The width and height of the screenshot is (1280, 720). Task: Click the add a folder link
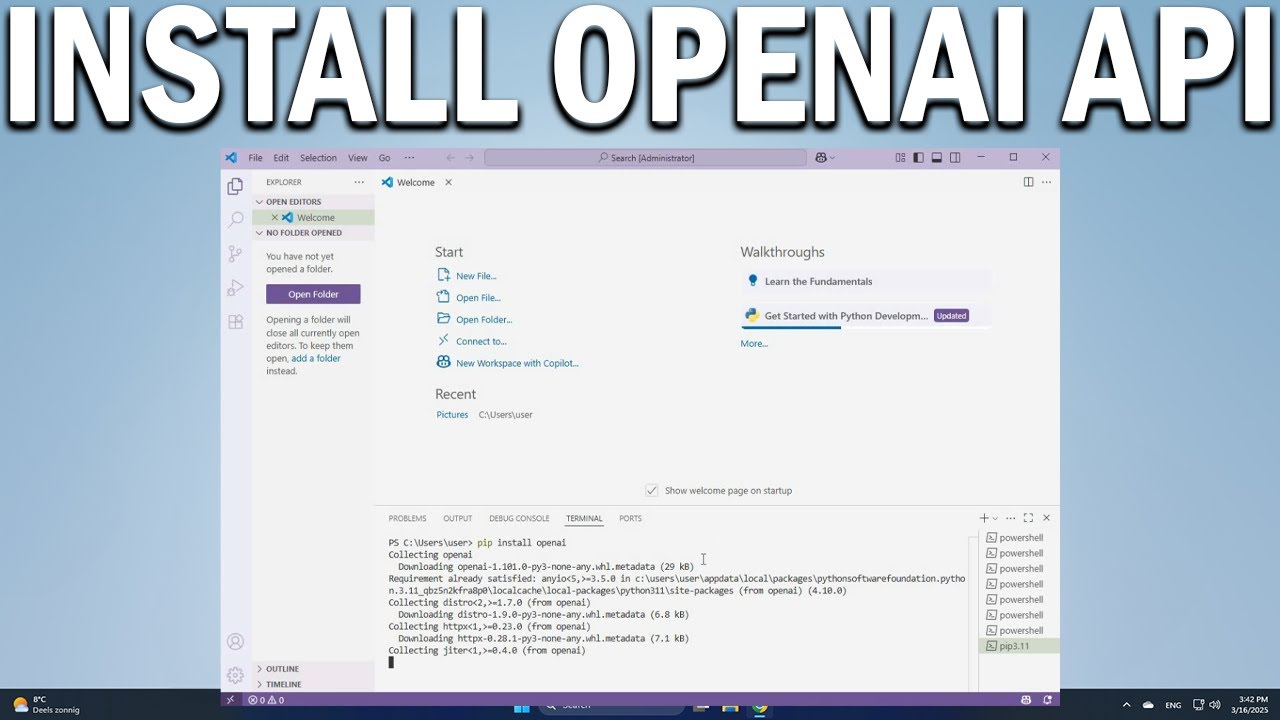click(x=316, y=358)
